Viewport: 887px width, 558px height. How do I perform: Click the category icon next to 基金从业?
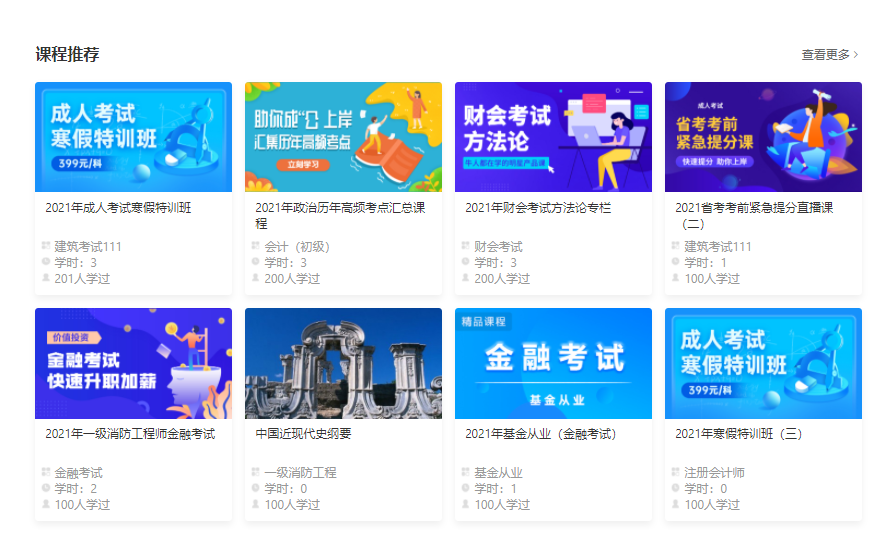pyautogui.click(x=466, y=472)
